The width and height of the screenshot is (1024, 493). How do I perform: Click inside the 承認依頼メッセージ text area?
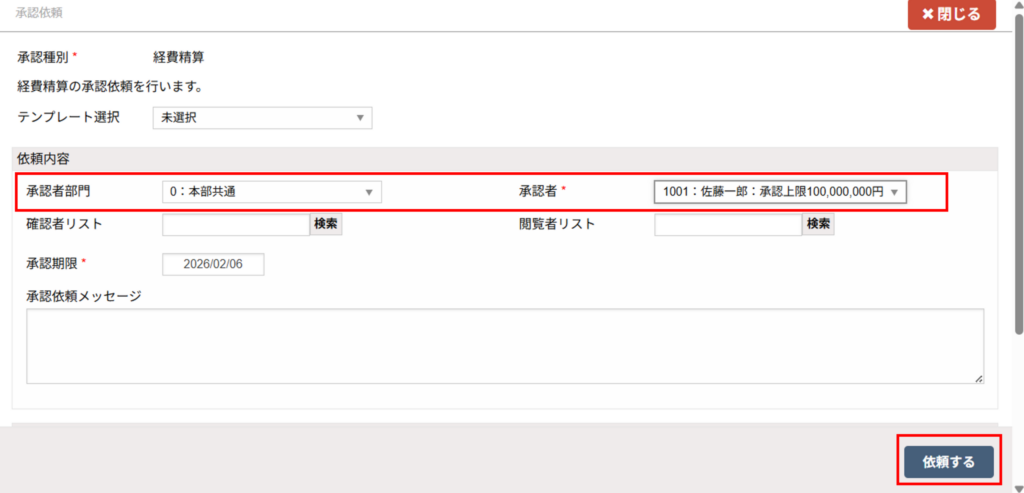pyautogui.click(x=505, y=345)
